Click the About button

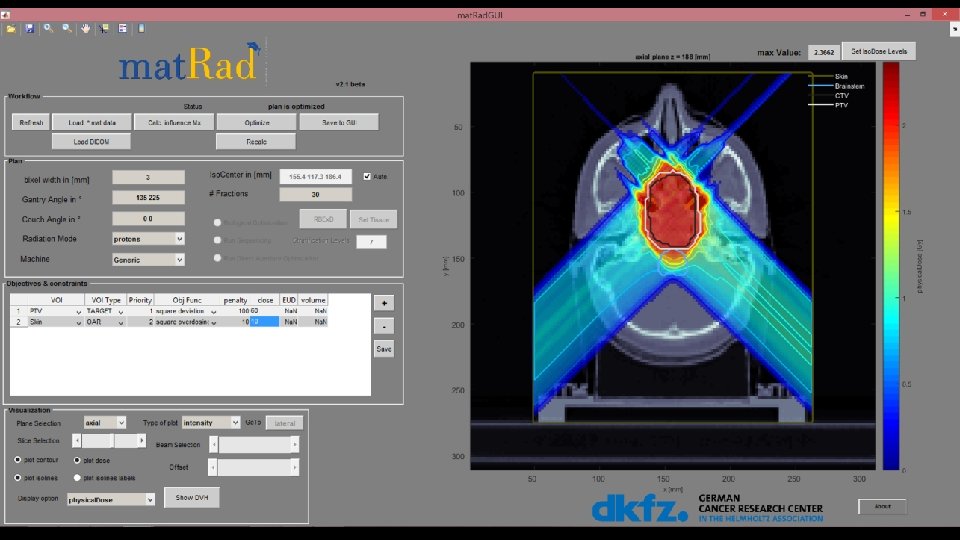(882, 506)
